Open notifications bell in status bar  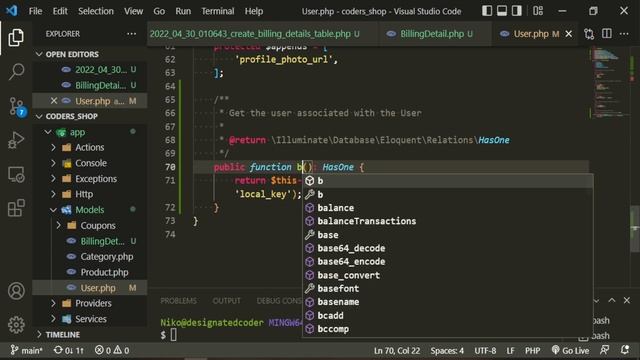pyautogui.click(x=624, y=350)
